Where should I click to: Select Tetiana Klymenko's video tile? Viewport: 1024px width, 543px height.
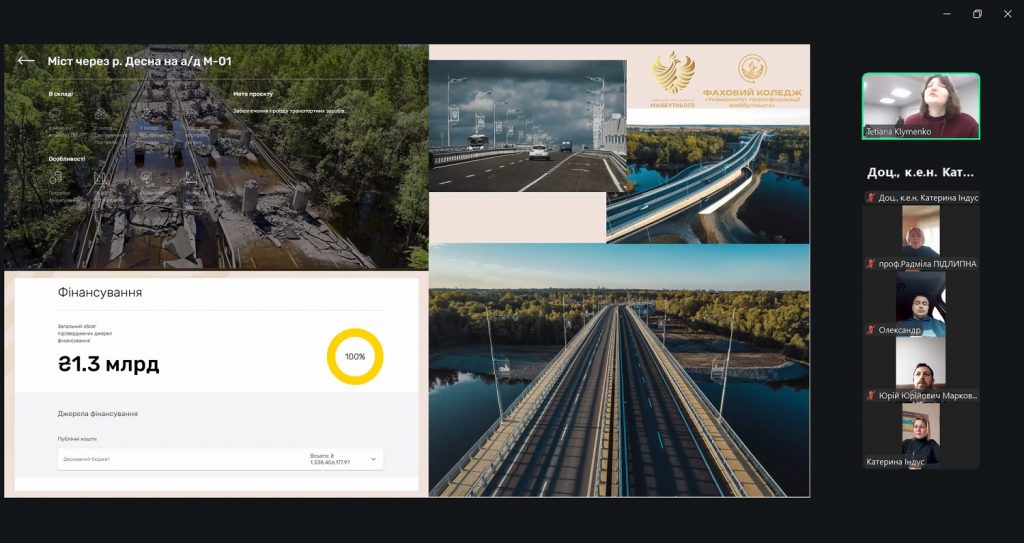click(x=921, y=105)
